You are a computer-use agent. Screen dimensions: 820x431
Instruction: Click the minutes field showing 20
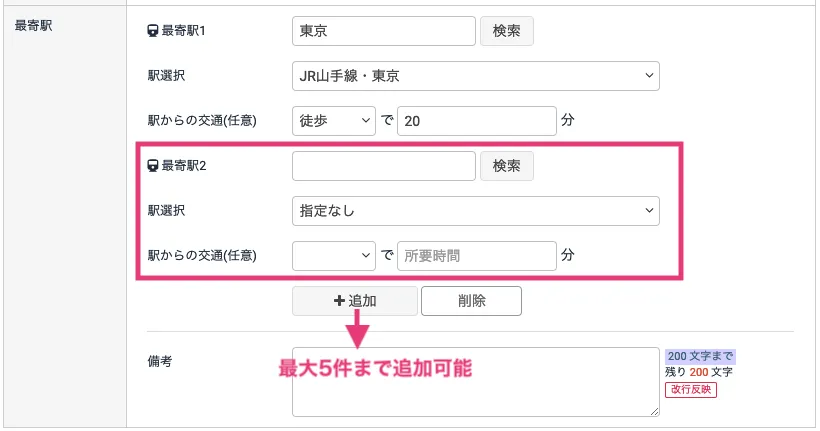[x=476, y=121]
